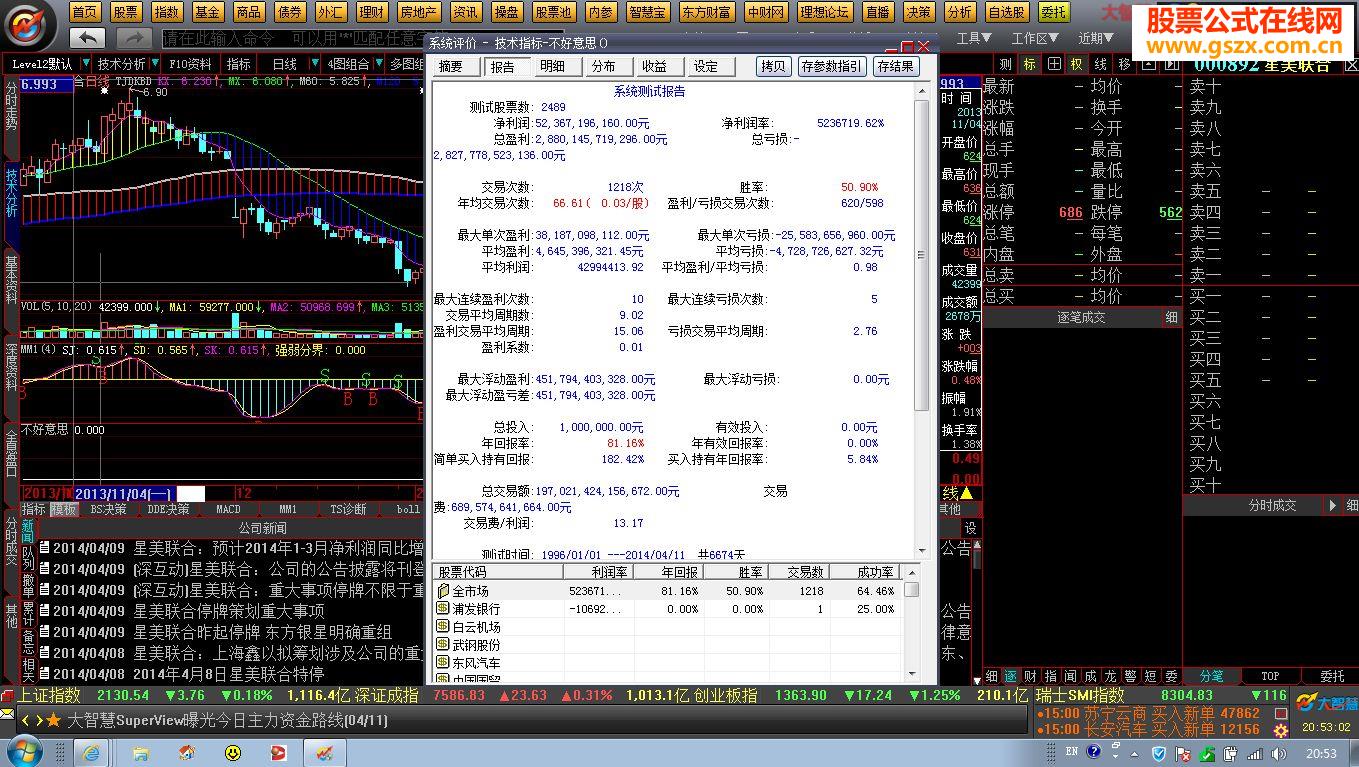
Task: Click the smiley face taskbar icon
Action: [x=233, y=752]
